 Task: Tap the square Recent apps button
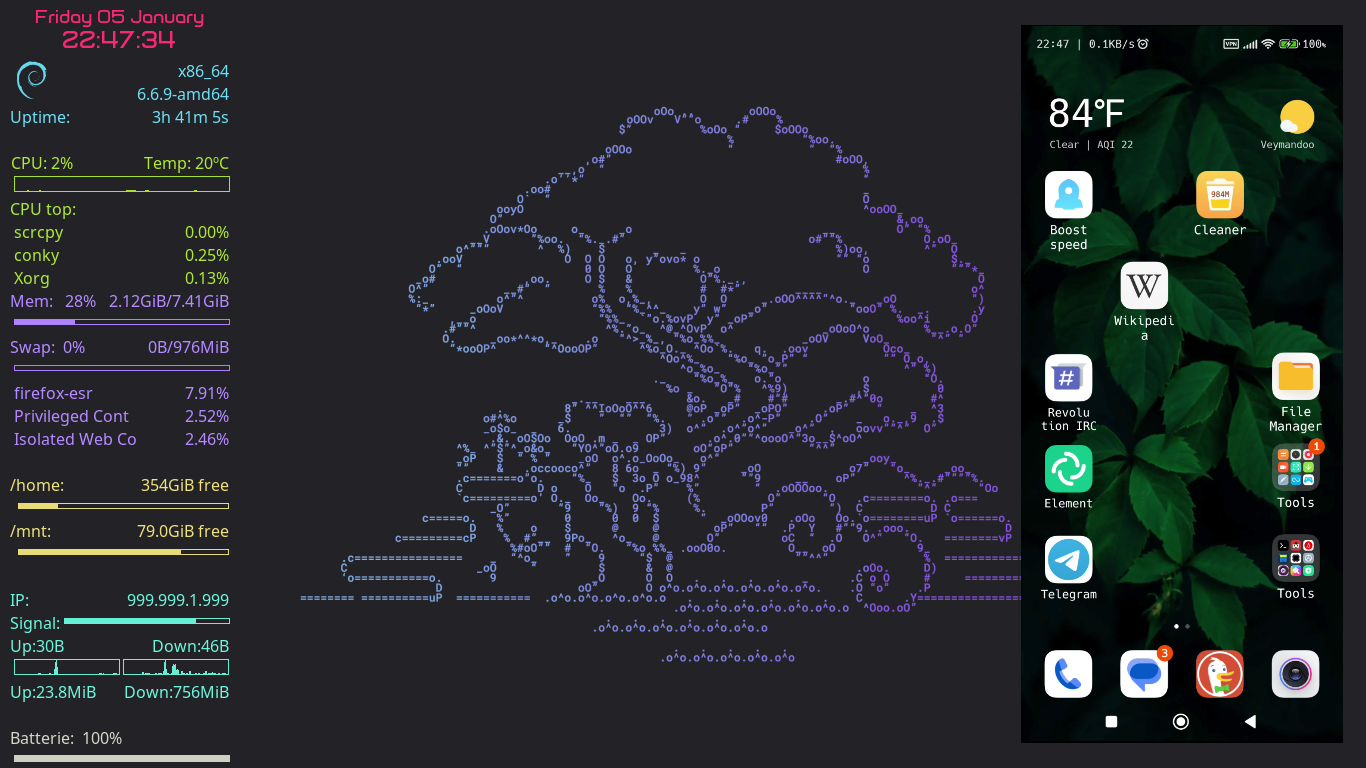(1111, 721)
